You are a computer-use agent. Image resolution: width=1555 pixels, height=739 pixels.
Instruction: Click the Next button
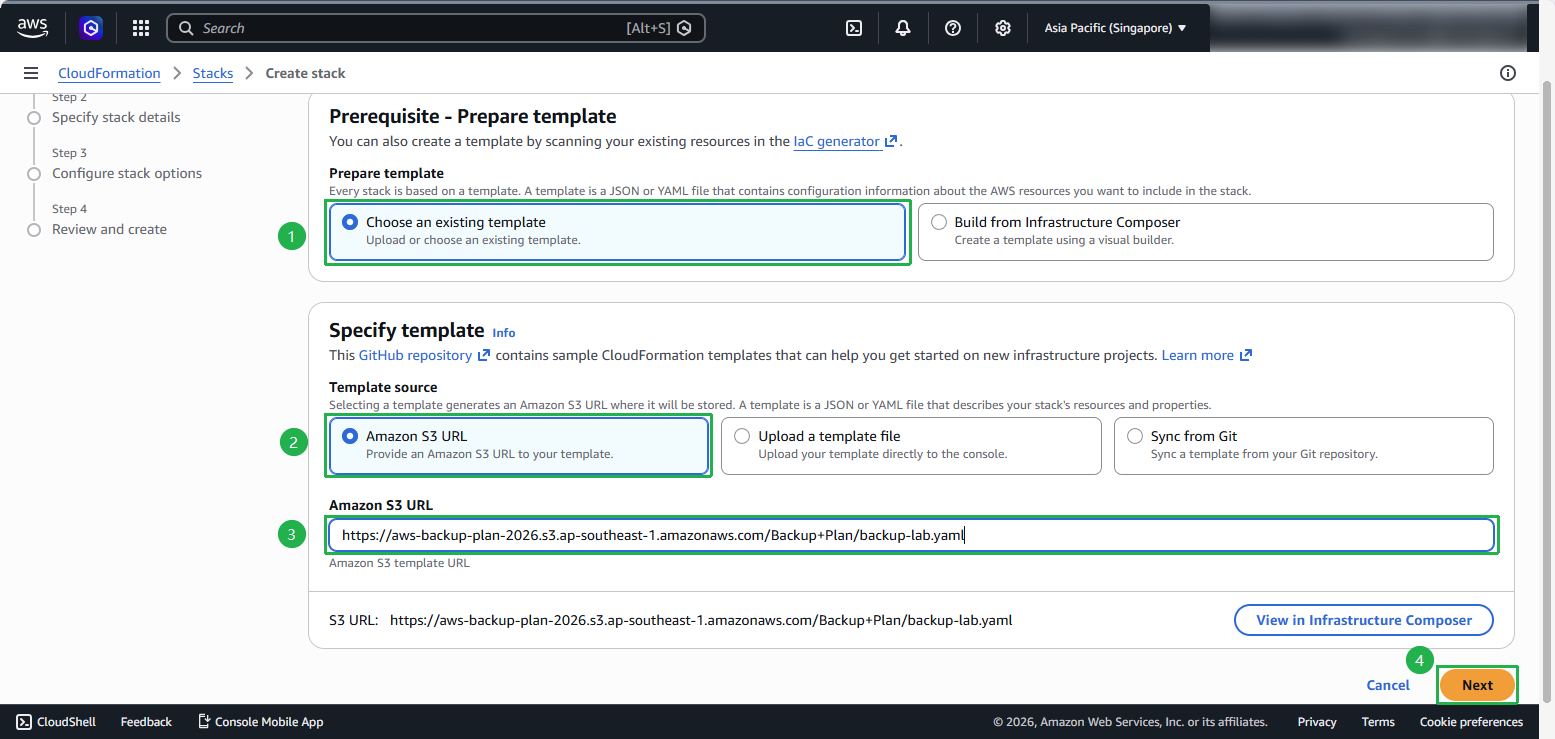click(x=1477, y=685)
